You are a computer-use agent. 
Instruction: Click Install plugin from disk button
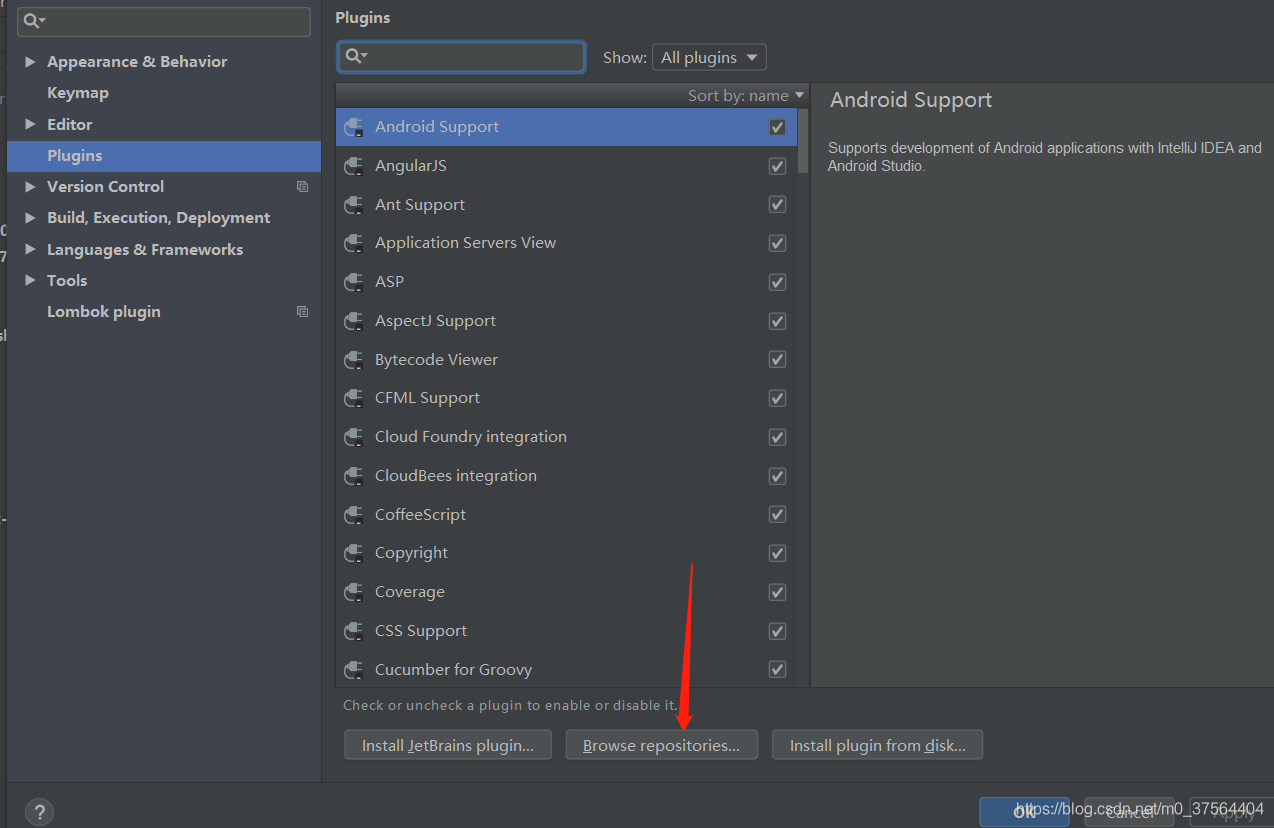pos(877,745)
